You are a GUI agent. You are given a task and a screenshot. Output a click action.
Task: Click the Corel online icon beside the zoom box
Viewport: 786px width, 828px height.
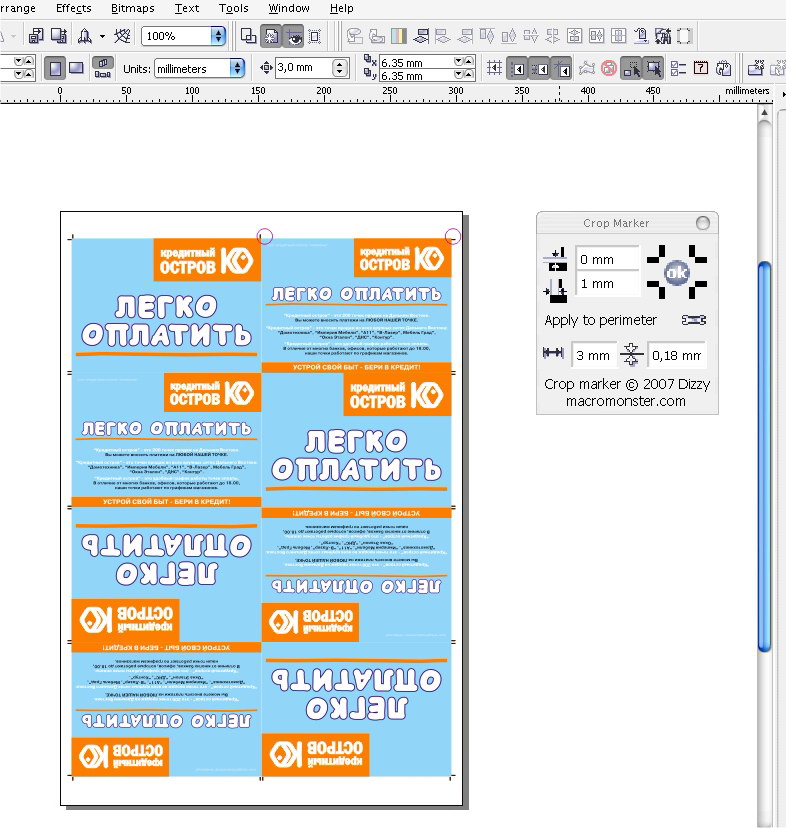[122, 36]
